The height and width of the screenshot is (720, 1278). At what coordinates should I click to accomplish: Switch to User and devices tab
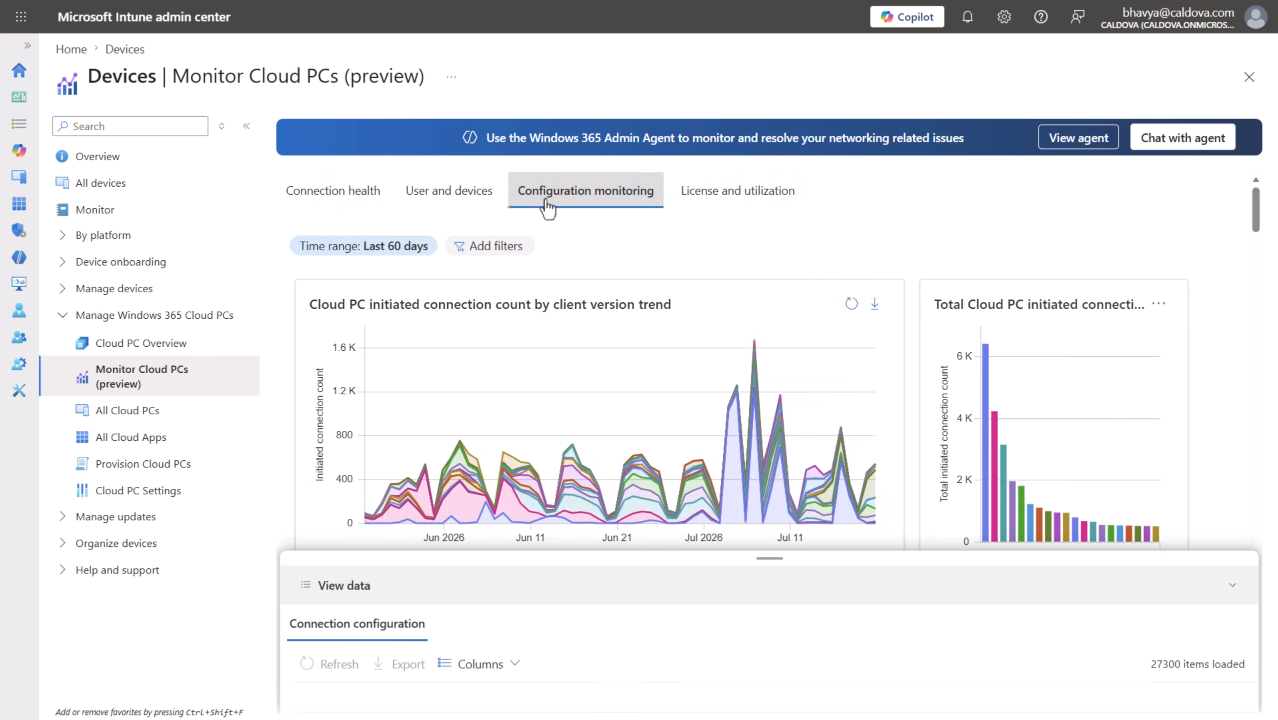449,191
